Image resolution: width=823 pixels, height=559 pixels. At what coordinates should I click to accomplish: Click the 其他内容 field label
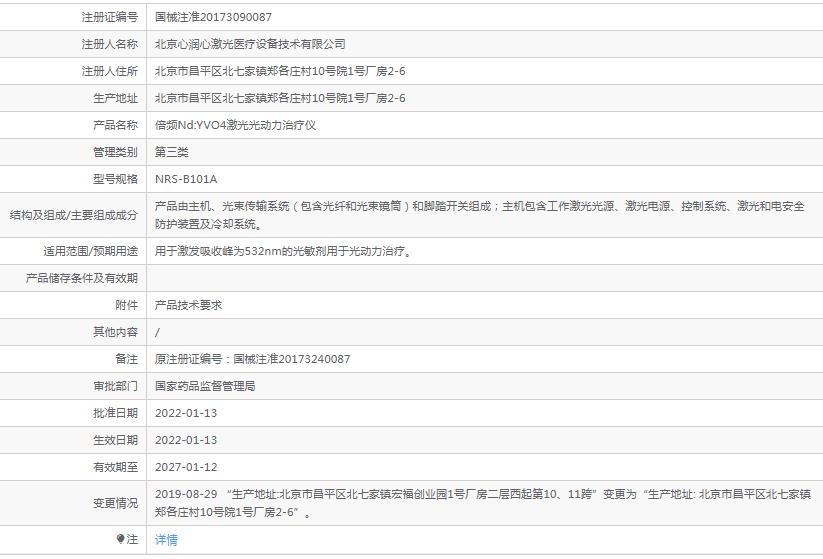(115, 332)
